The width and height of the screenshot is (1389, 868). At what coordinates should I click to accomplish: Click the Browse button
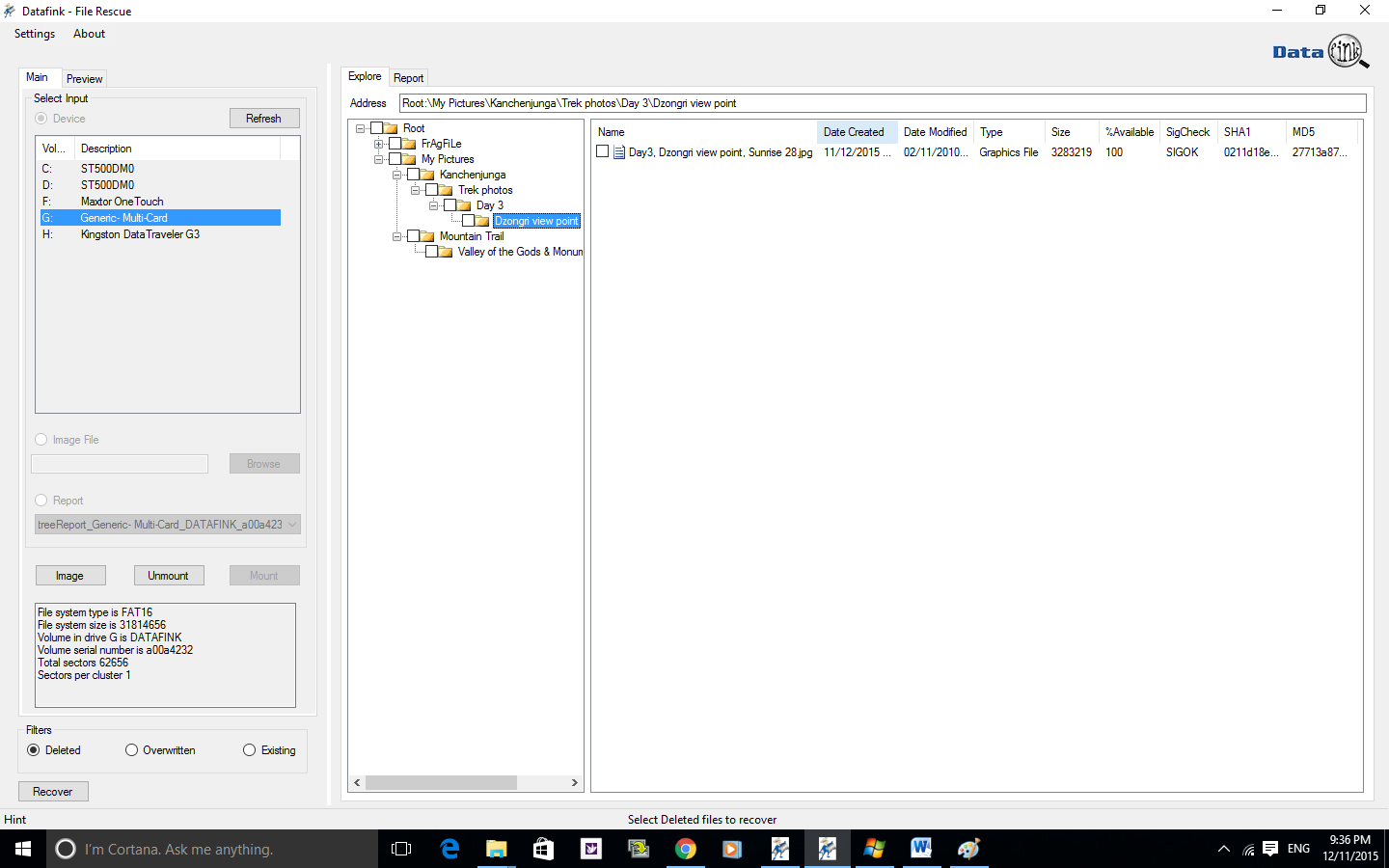[263, 464]
